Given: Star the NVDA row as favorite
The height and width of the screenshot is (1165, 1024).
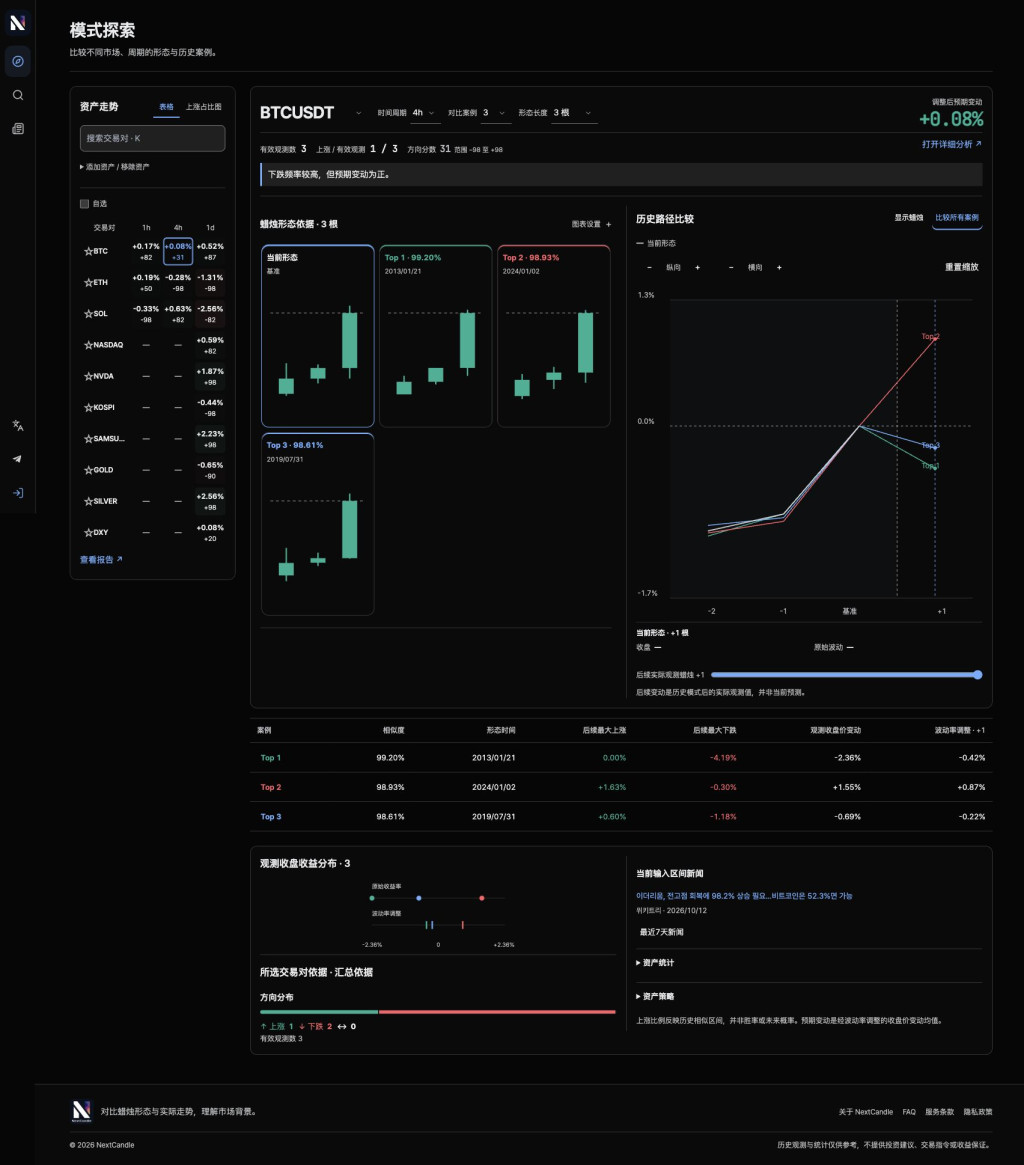Looking at the screenshot, I should pos(88,376).
